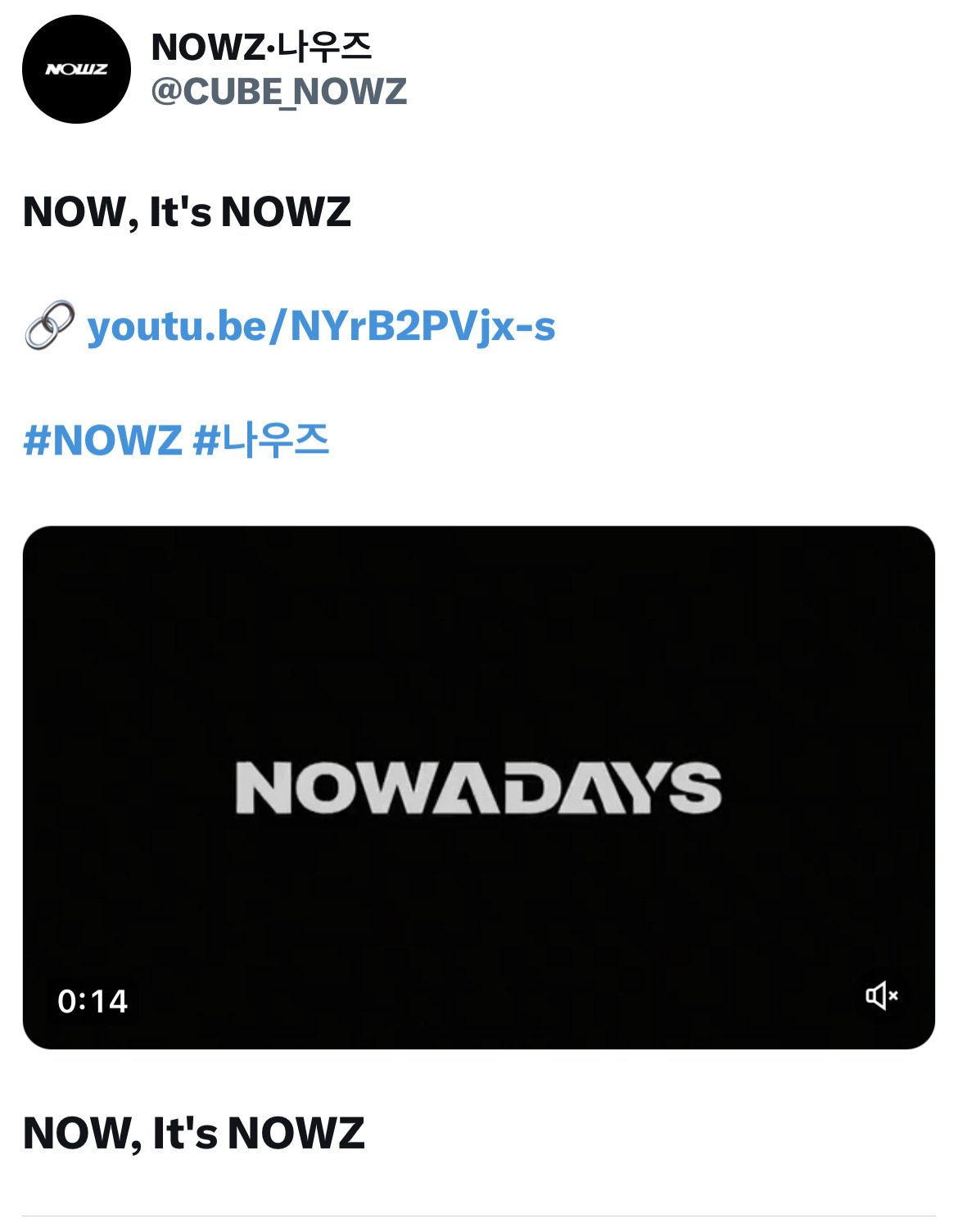Visit the @CUBE_NOWZ handle
Image resolution: width=958 pixels, height=1232 pixels.
(x=279, y=92)
